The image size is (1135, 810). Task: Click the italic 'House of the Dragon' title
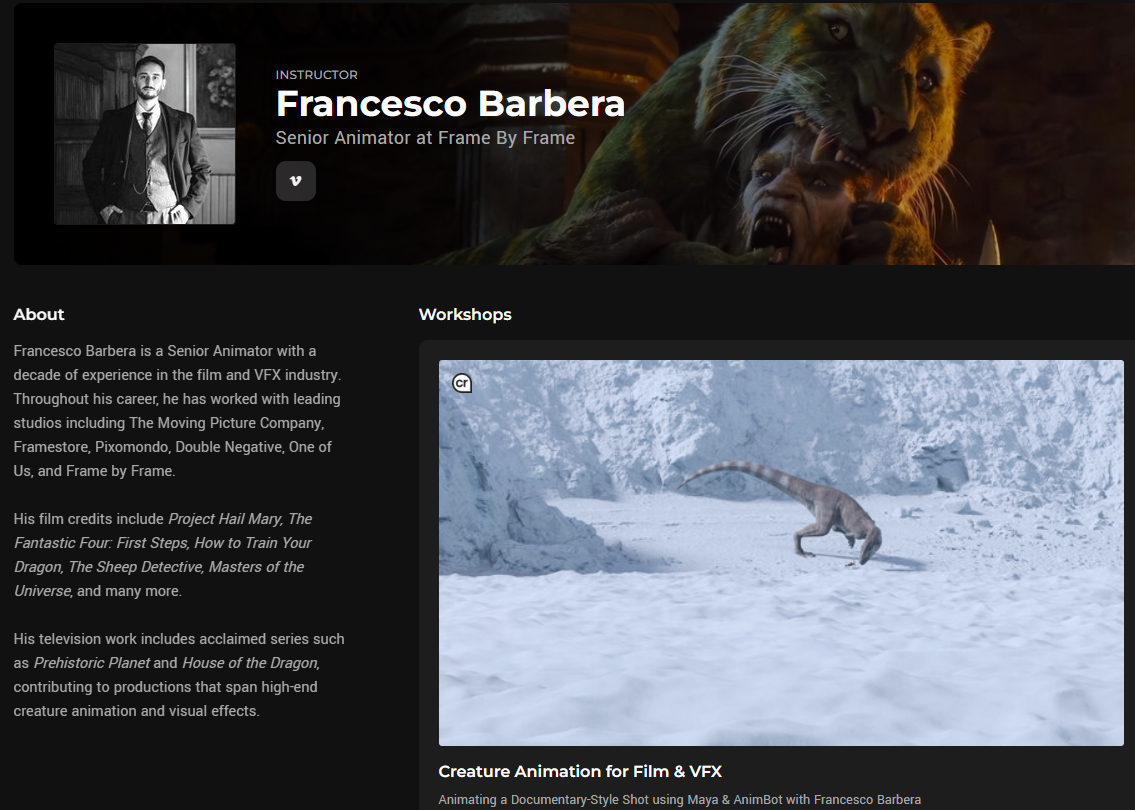pyautogui.click(x=250, y=663)
